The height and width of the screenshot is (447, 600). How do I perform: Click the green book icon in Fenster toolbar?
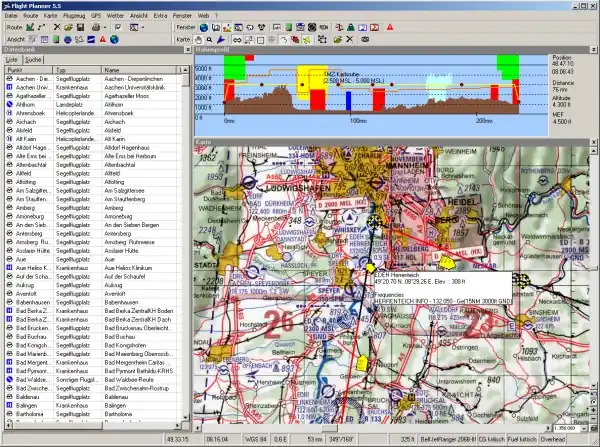(289, 27)
